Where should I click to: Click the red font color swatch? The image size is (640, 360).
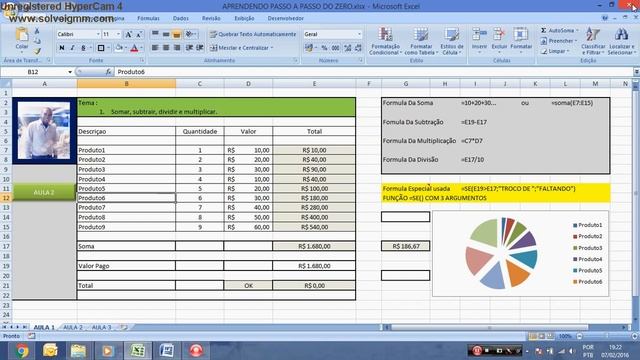click(x=134, y=48)
